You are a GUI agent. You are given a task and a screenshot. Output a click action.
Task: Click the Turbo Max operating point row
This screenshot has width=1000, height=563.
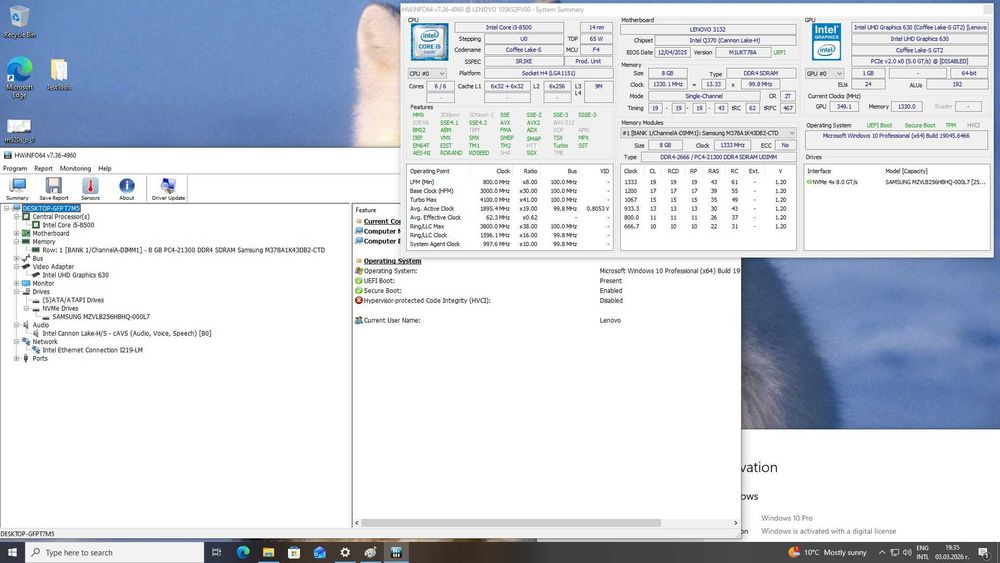point(510,200)
